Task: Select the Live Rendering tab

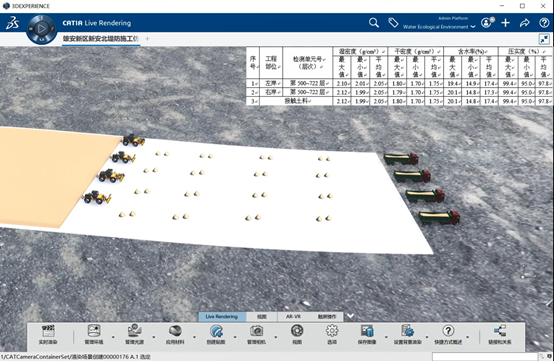Action: [222, 316]
